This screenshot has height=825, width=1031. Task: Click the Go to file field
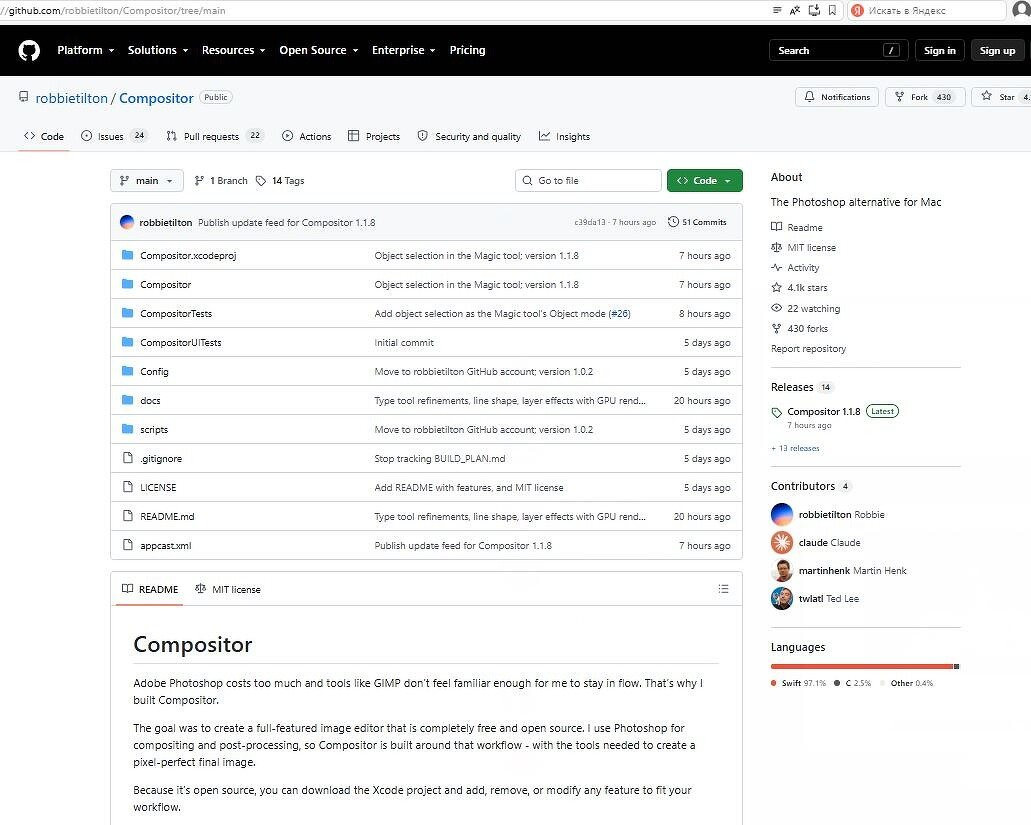[588, 181]
